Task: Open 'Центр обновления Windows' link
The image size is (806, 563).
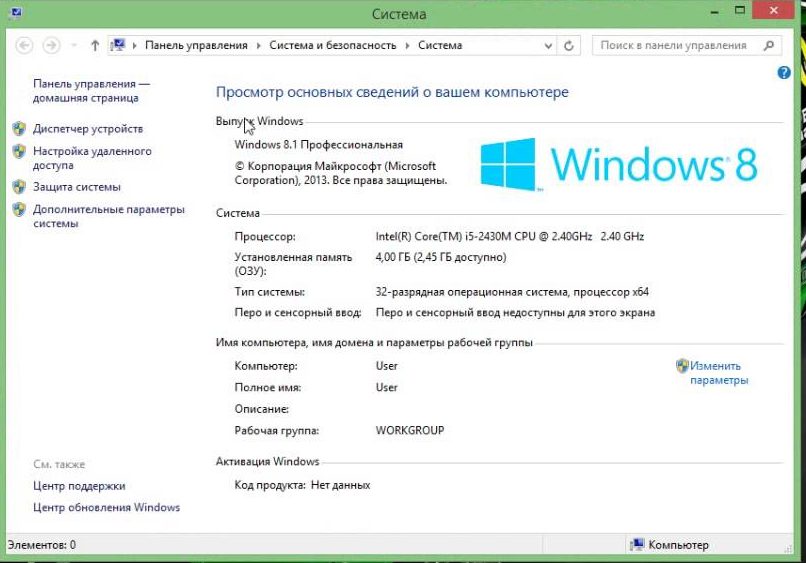Action: pyautogui.click(x=106, y=507)
